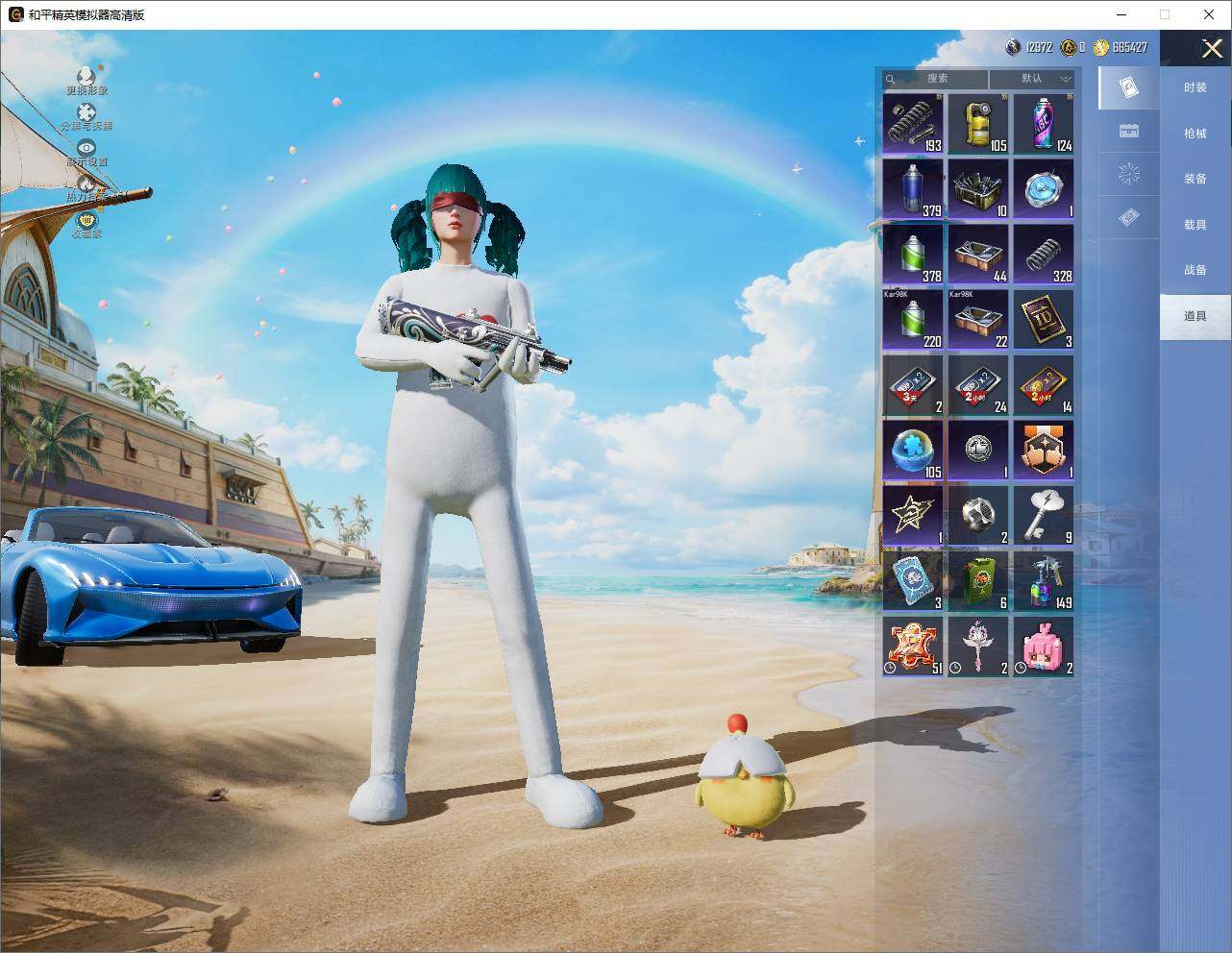Screen dimensions: 1232x953
Task: Open the 收藏家 collector badge icon
Action: click(x=86, y=220)
